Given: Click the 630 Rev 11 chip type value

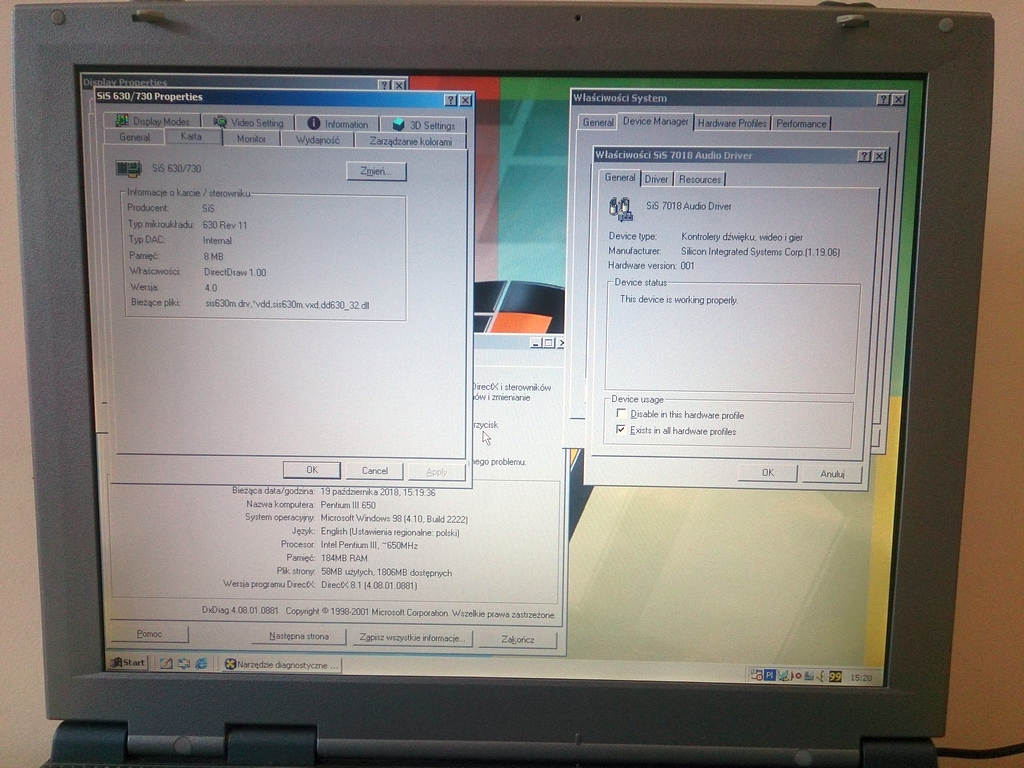Looking at the screenshot, I should tap(224, 225).
